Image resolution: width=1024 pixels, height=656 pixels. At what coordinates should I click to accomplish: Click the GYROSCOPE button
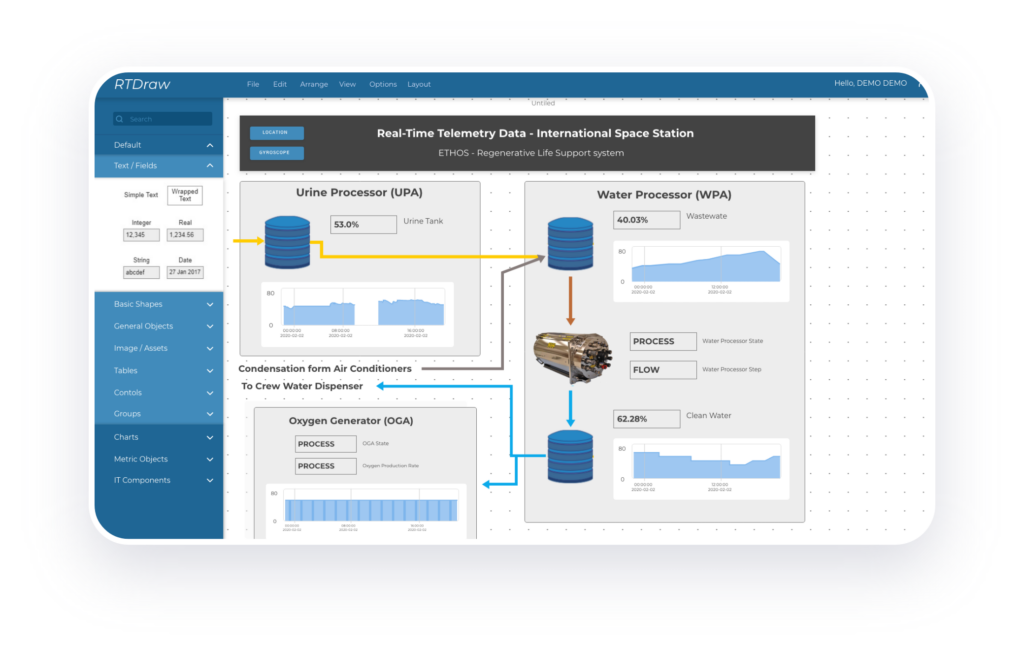276,153
